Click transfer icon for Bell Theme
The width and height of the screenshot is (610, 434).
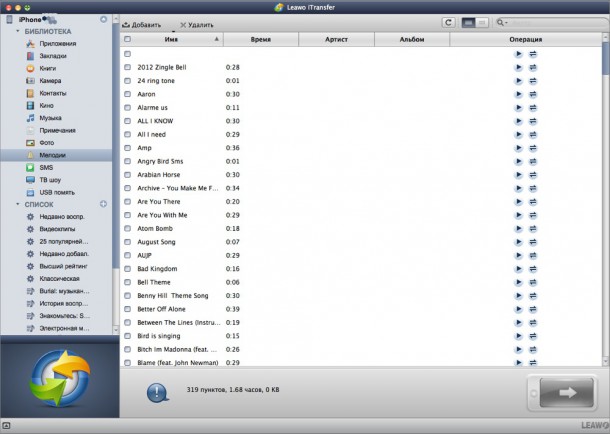click(x=533, y=282)
